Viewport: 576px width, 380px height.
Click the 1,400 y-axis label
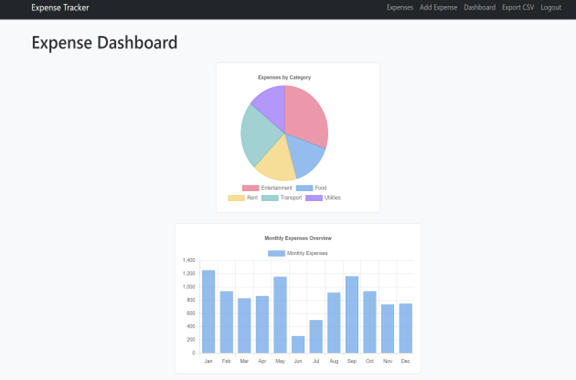click(189, 260)
